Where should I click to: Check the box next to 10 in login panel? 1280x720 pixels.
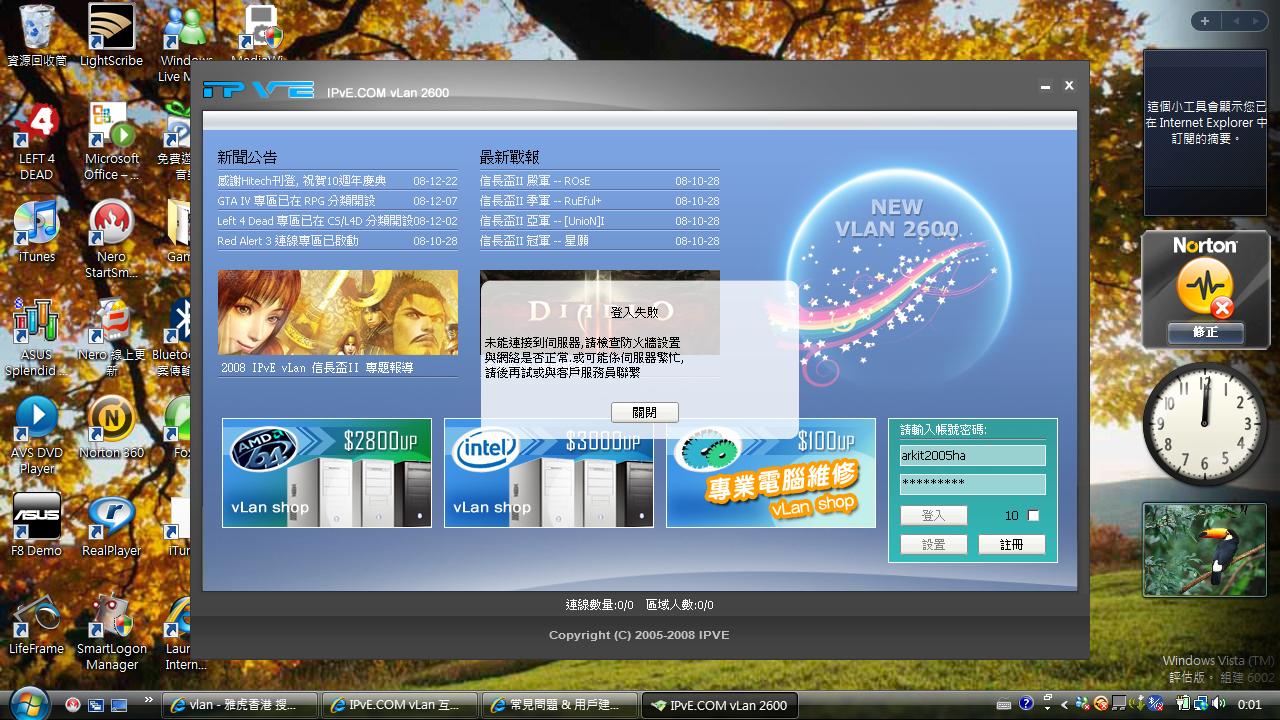(1033, 515)
